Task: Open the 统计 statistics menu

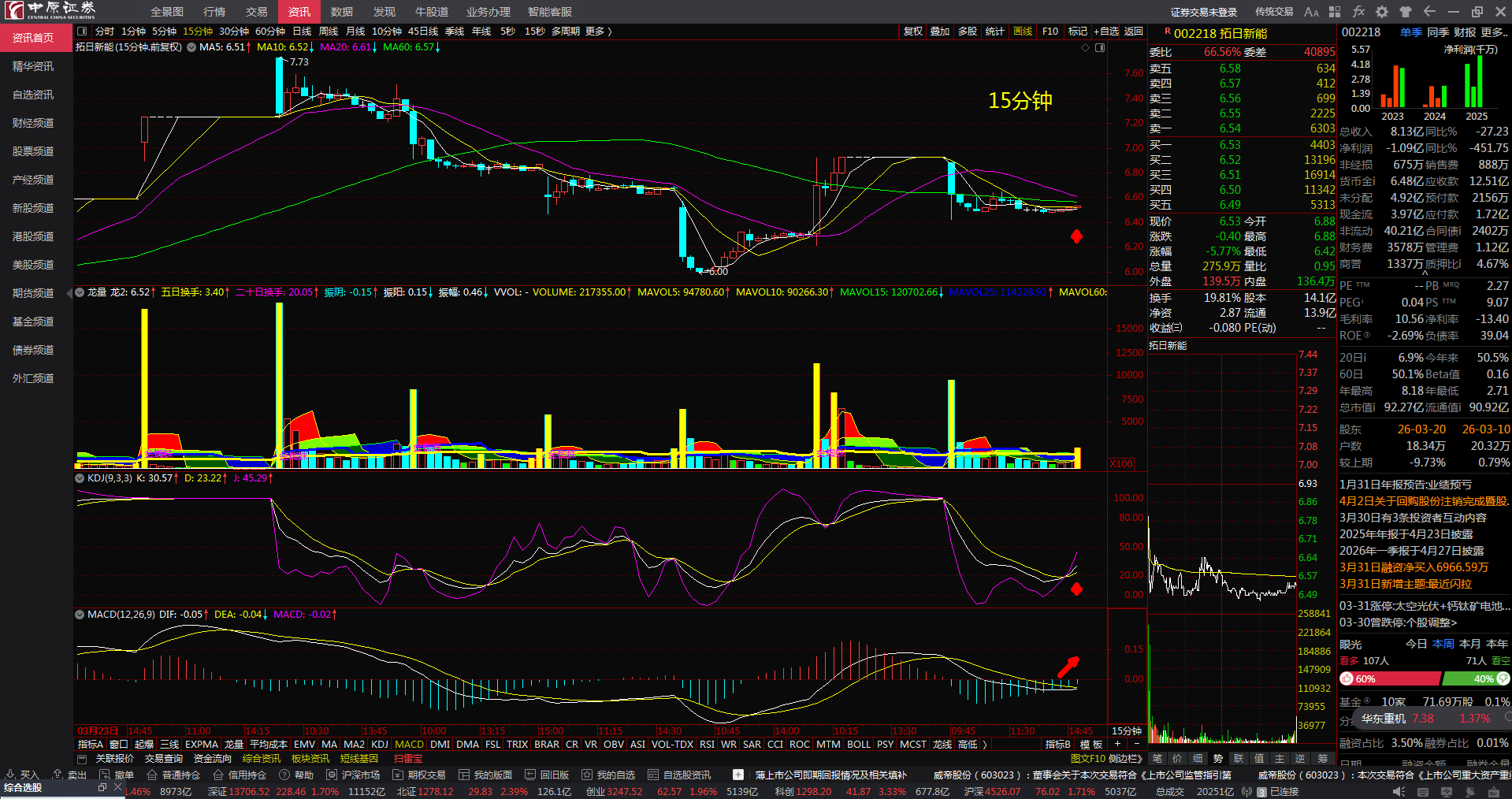Action: tap(995, 32)
